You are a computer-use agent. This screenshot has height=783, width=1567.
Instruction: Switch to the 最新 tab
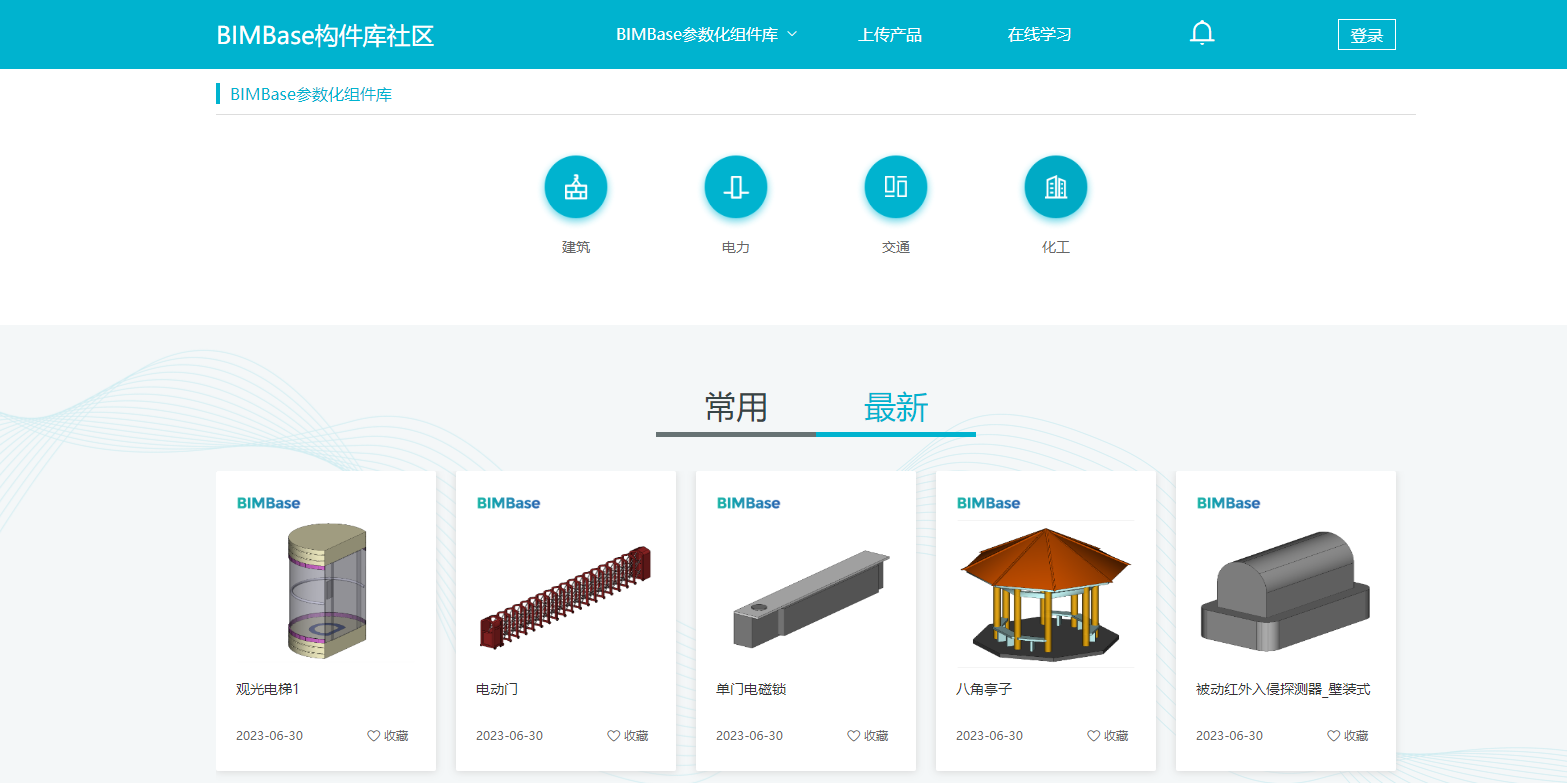coord(896,408)
